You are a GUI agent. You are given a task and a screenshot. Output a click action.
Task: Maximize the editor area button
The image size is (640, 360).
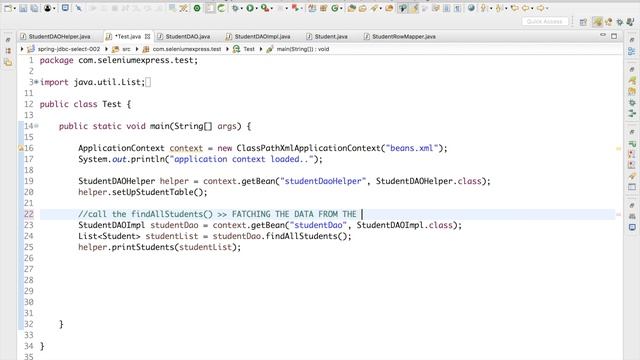(614, 36)
